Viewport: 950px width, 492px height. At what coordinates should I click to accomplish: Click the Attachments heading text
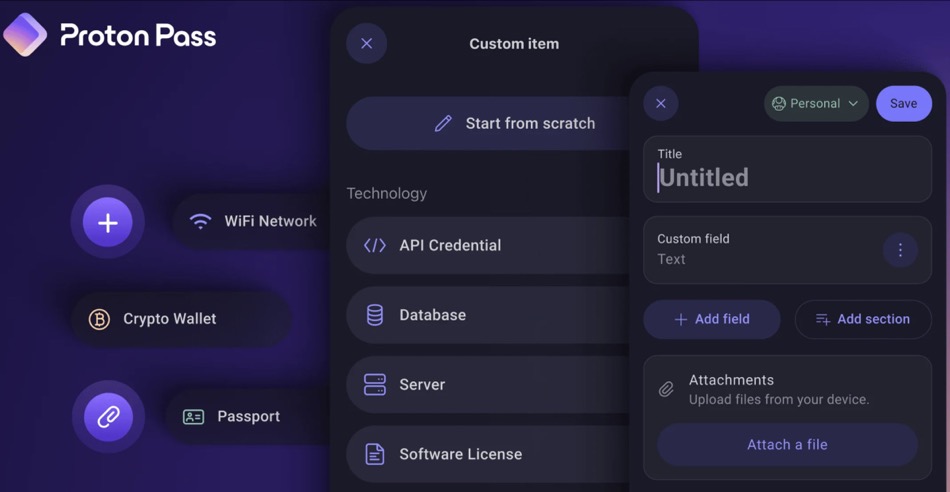pyautogui.click(x=731, y=380)
